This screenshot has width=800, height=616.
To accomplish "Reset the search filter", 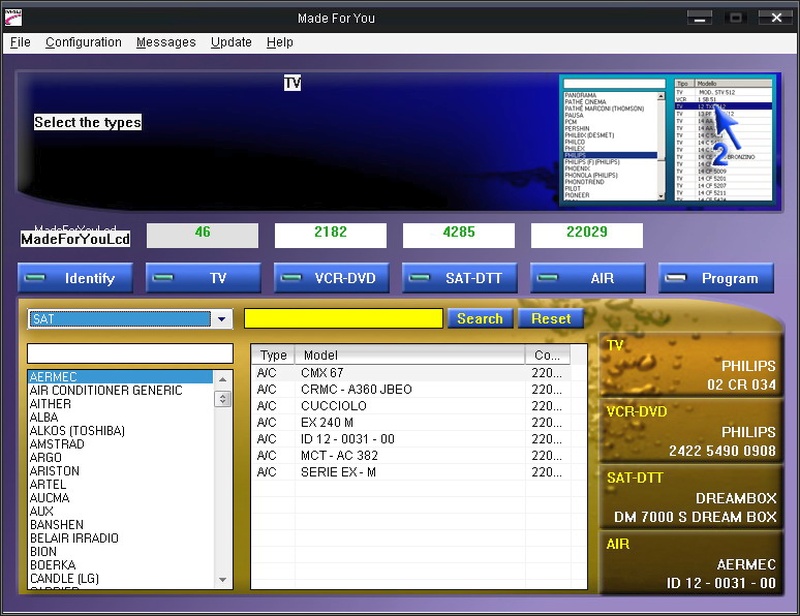I will pyautogui.click(x=550, y=318).
